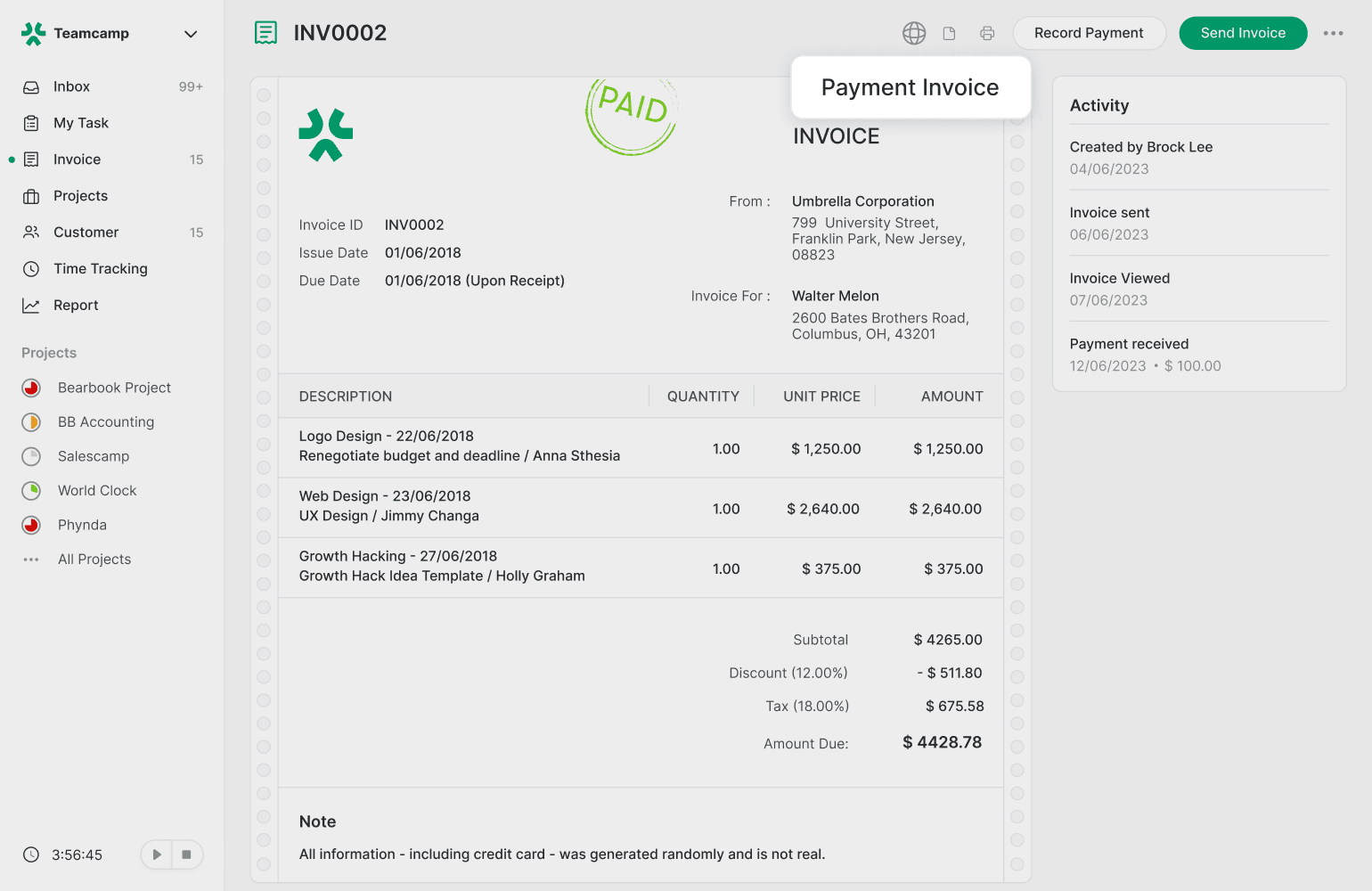The height and width of the screenshot is (891, 1372).
Task: Click the Bearbook Project status icon
Action: (31, 388)
